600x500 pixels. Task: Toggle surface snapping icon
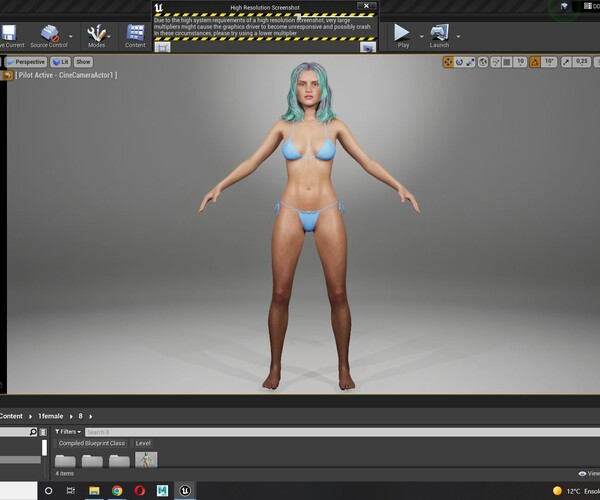coord(496,62)
